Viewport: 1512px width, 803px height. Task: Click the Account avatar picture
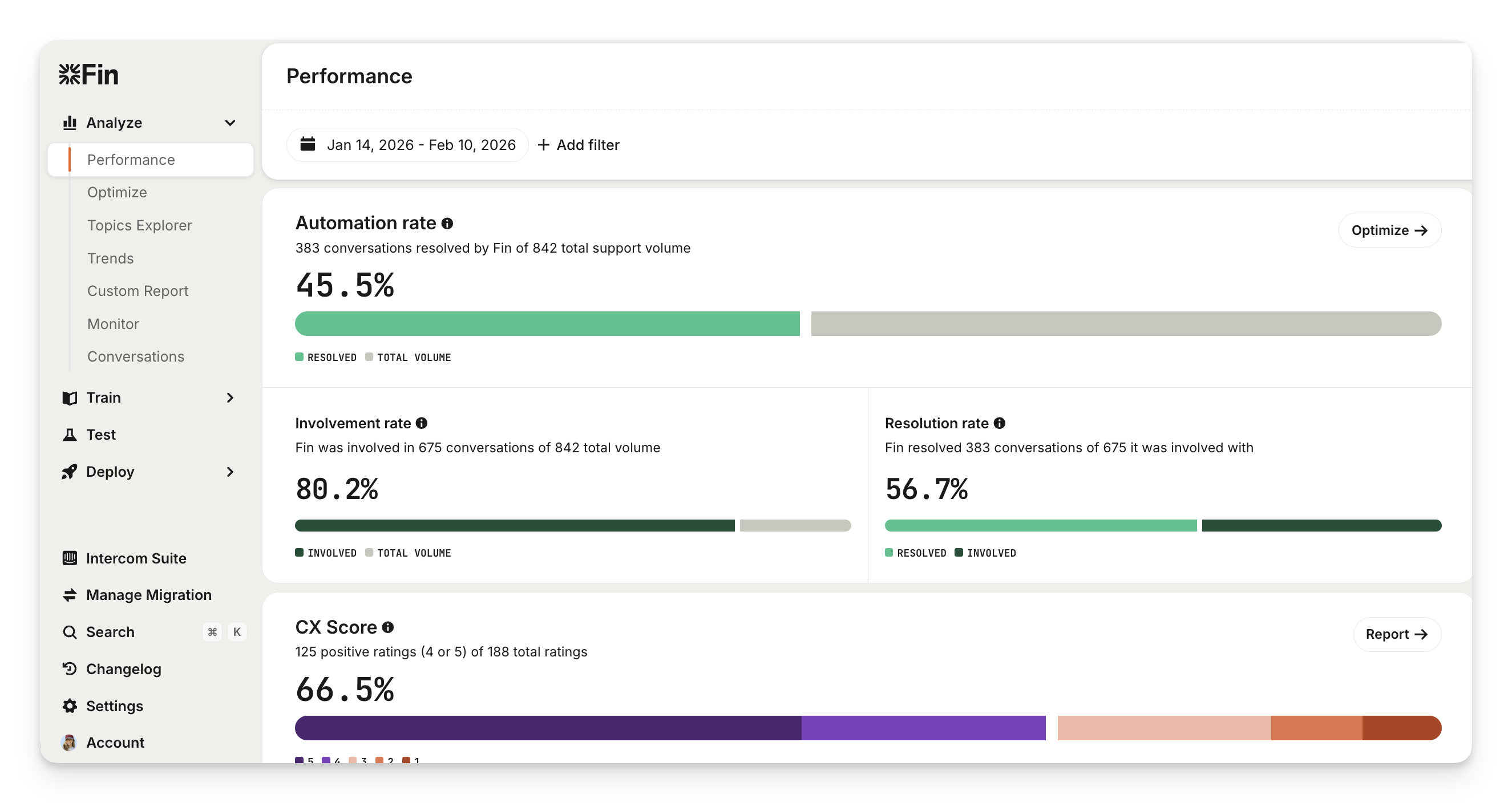pyautogui.click(x=69, y=743)
